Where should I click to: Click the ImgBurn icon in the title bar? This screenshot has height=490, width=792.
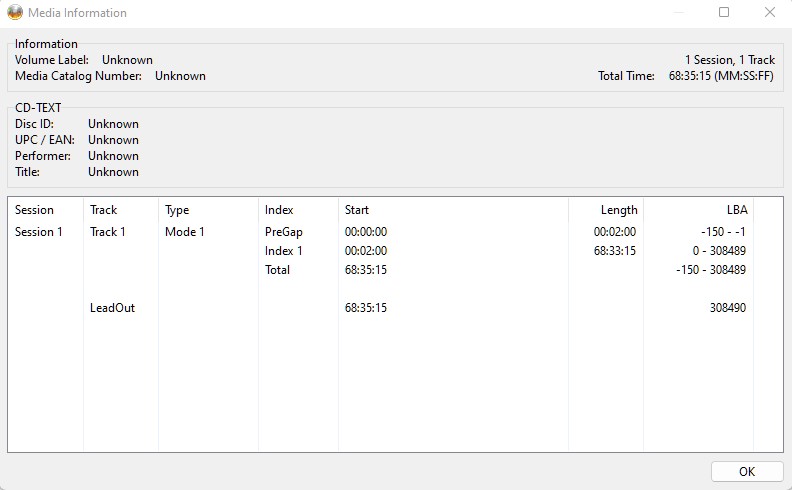pyautogui.click(x=15, y=13)
